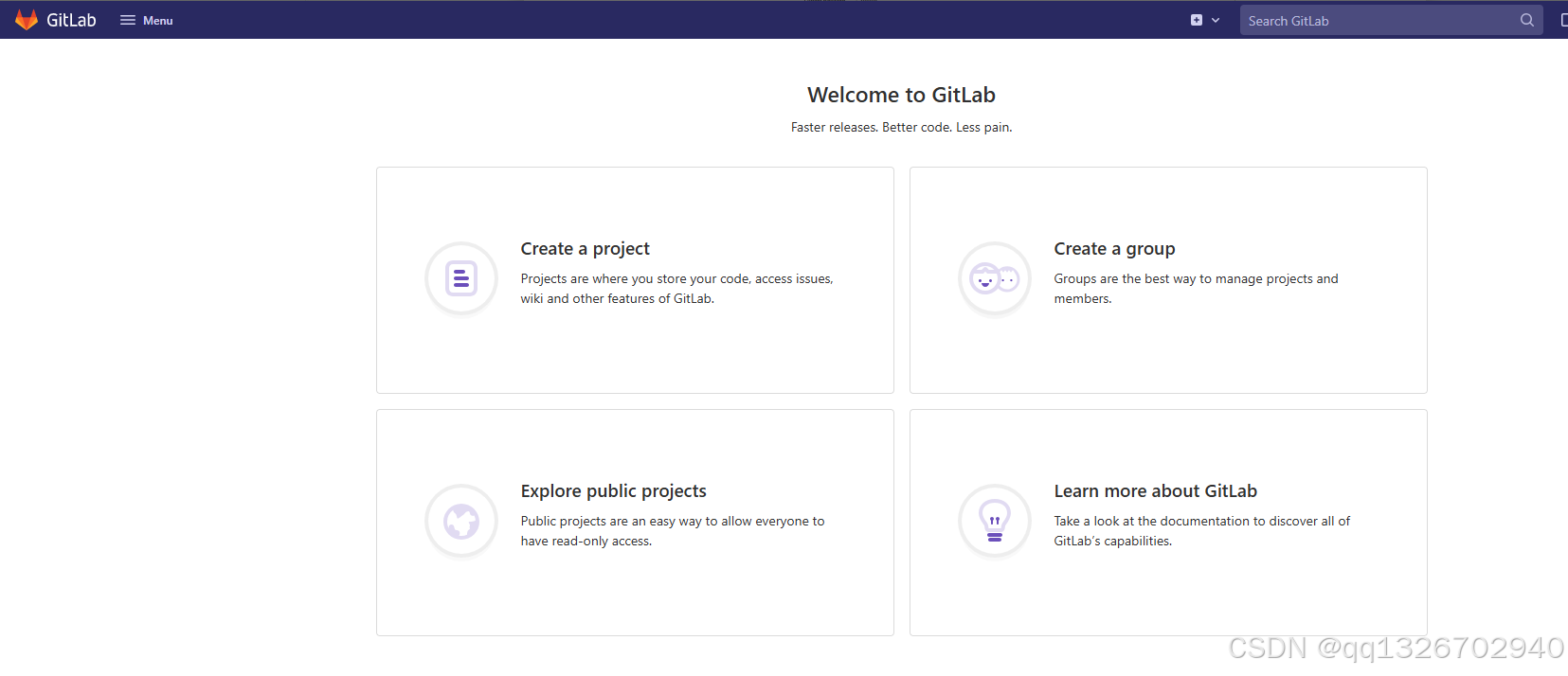
Task: Click the groups description about managing projects
Action: pos(1196,289)
